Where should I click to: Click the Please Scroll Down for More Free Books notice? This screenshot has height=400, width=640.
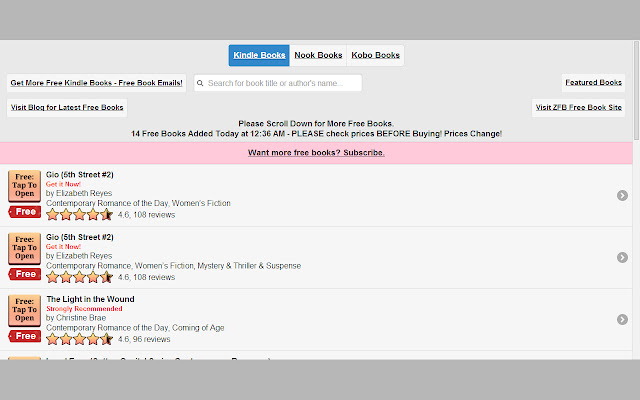pos(316,124)
